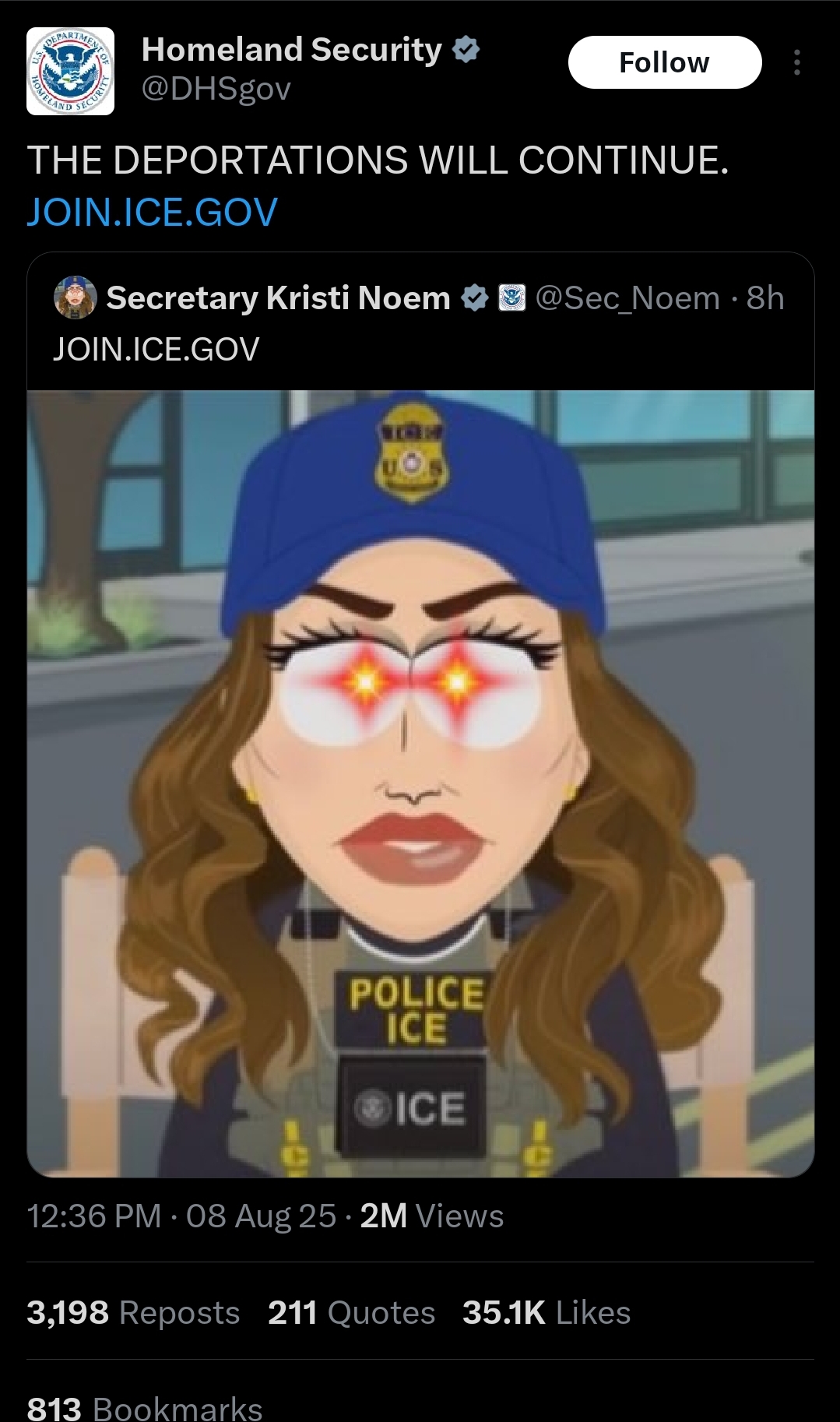Open Secretary Kristi Noem's small avatar
Screen dimensions: 840x1422
[75, 297]
